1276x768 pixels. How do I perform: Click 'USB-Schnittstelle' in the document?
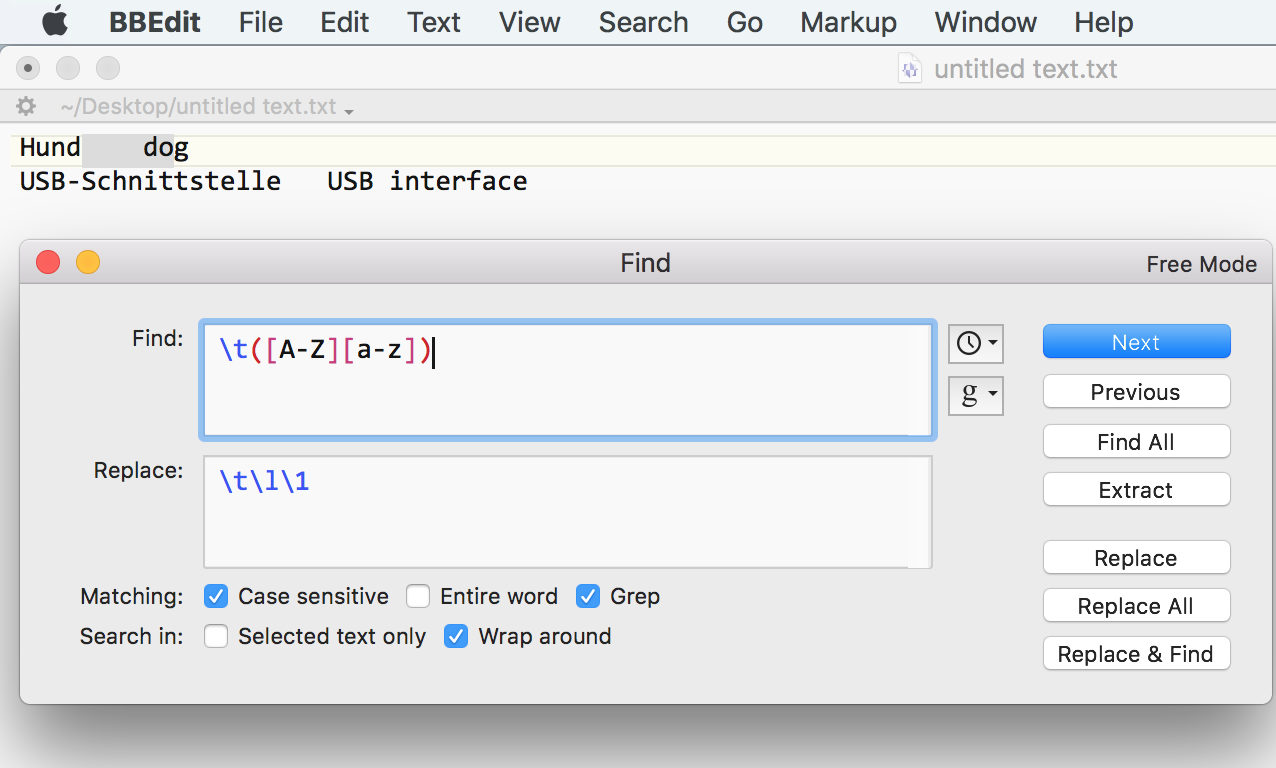[x=150, y=181]
